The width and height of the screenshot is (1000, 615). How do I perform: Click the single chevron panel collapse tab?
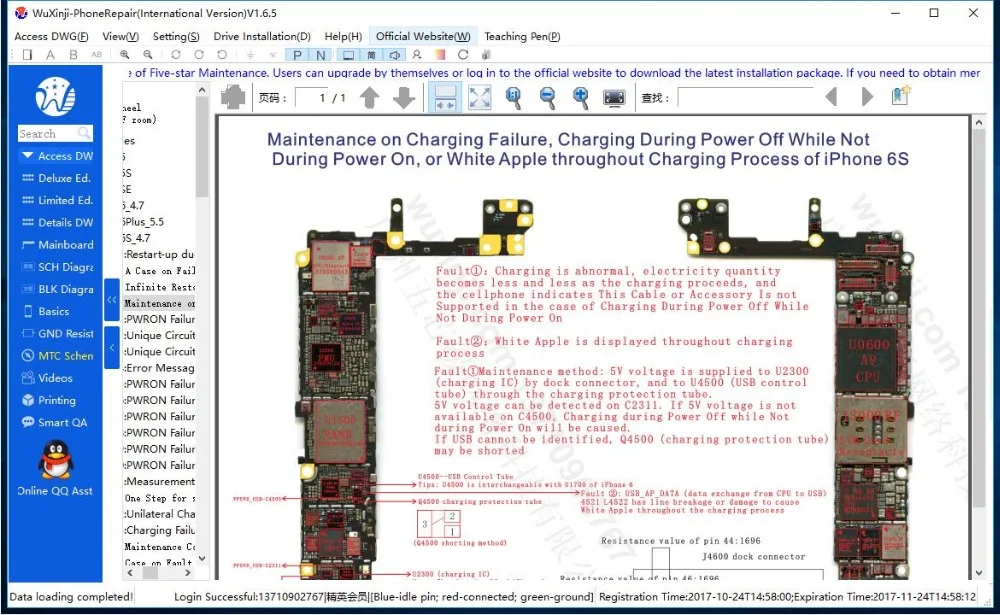112,348
